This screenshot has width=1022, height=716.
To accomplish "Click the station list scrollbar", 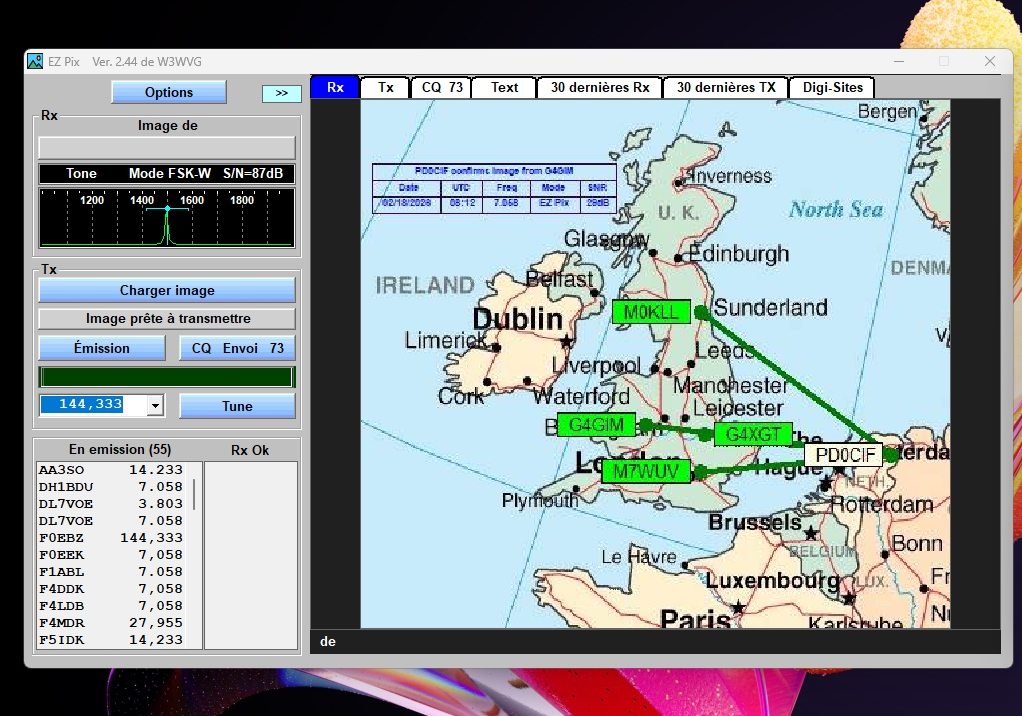I will (194, 495).
